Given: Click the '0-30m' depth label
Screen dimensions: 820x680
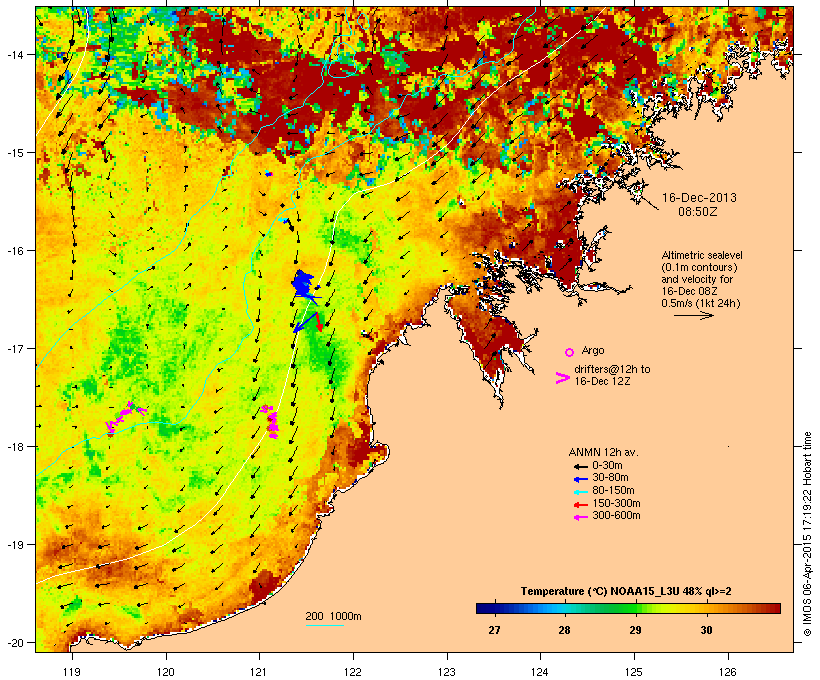Looking at the screenshot, I should 607,466.
